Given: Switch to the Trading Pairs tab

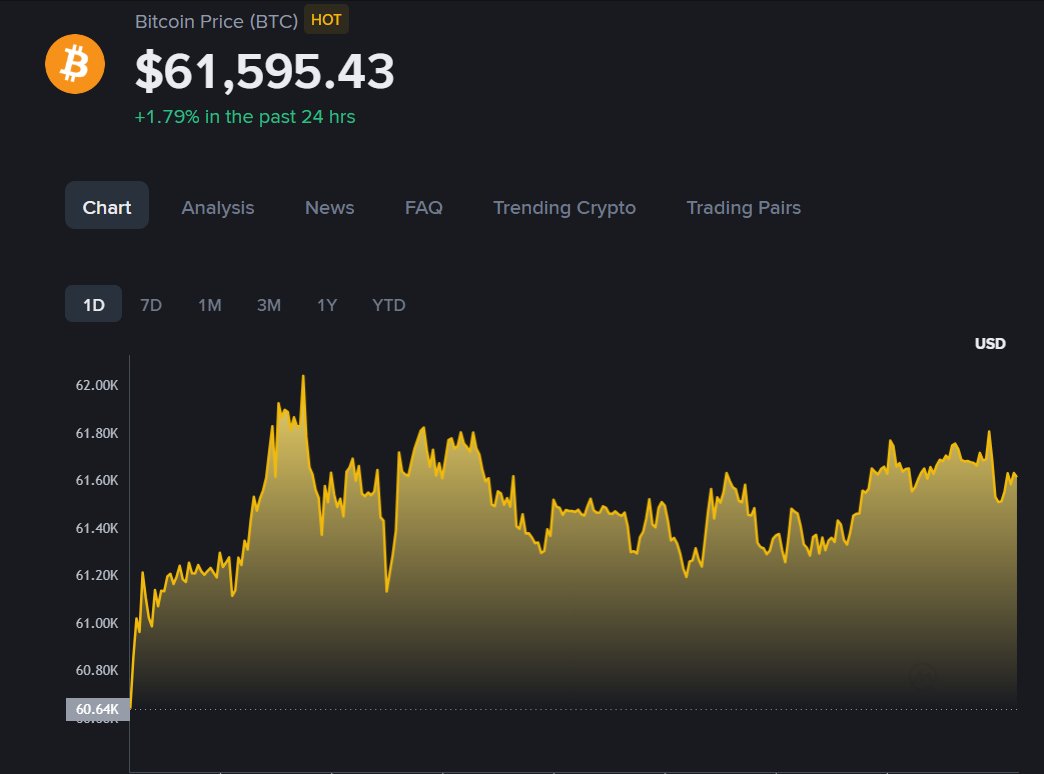Looking at the screenshot, I should point(744,207).
